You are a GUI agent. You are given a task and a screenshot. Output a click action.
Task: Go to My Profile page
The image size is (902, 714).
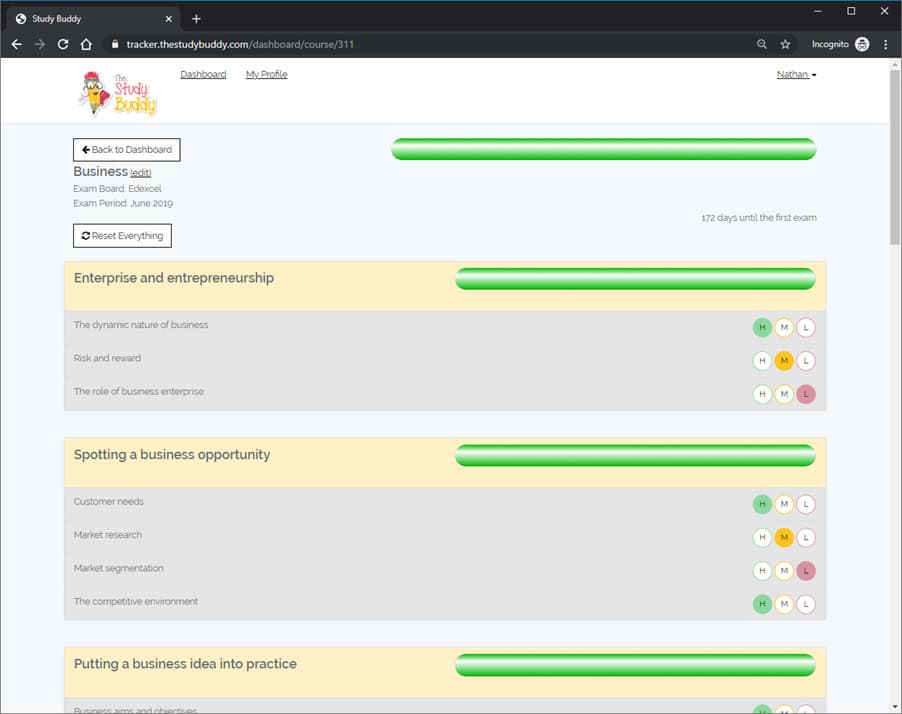[x=266, y=74]
